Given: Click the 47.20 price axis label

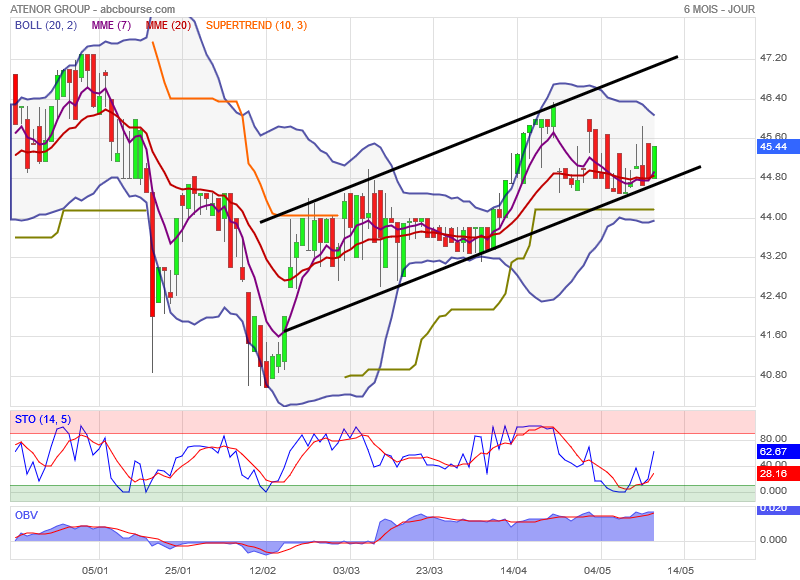Looking at the screenshot, I should point(773,58).
